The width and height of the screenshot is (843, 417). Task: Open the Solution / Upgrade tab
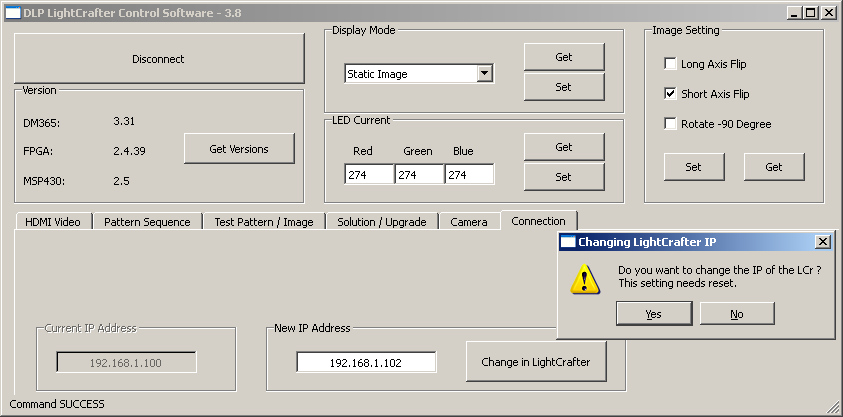point(382,221)
